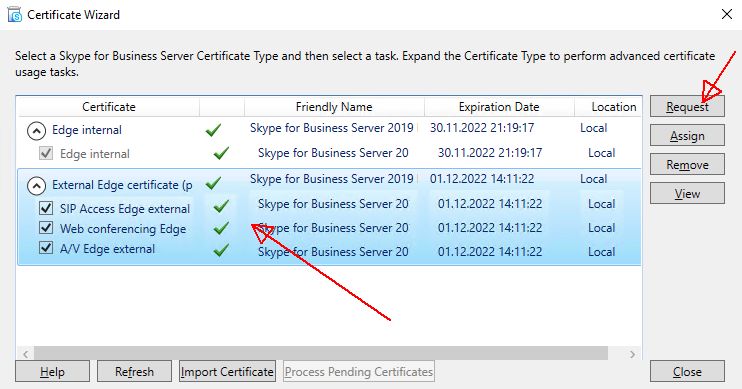
Task: Click the Remove button
Action: pyautogui.click(x=687, y=165)
